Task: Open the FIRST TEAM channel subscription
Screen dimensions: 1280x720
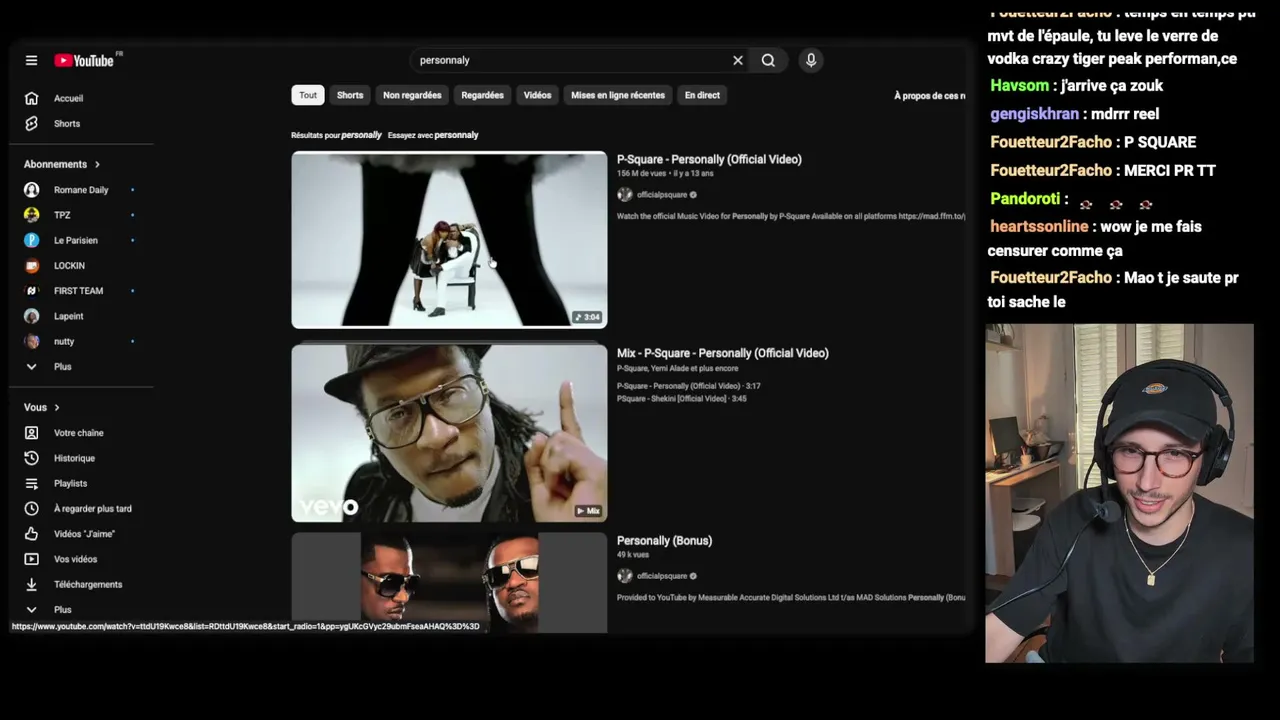Action: click(80, 291)
